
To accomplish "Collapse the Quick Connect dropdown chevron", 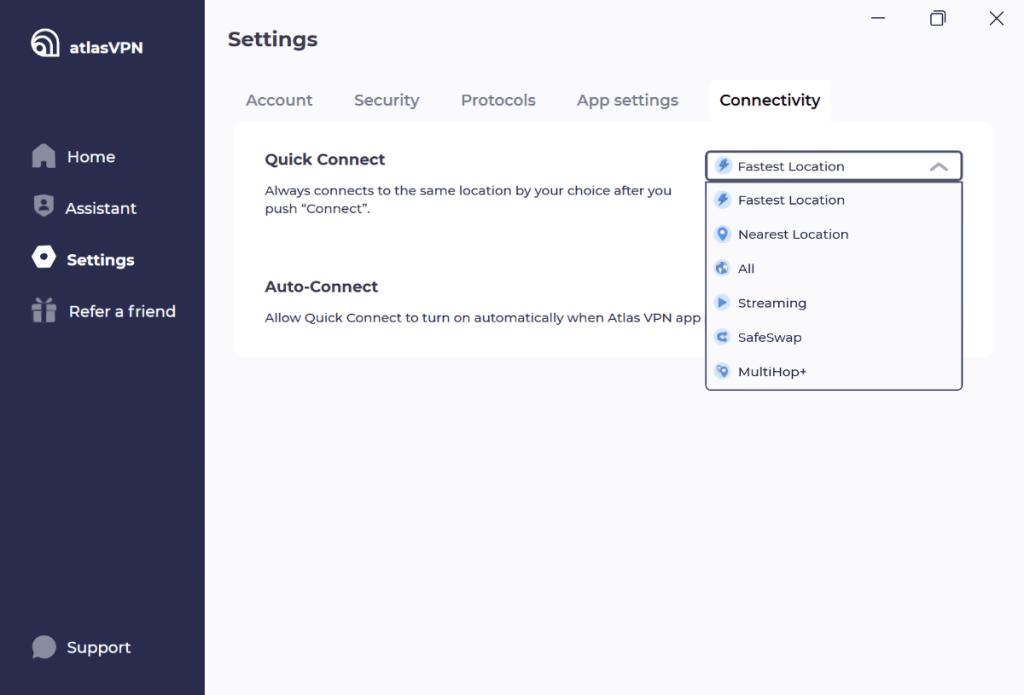I will tap(938, 167).
